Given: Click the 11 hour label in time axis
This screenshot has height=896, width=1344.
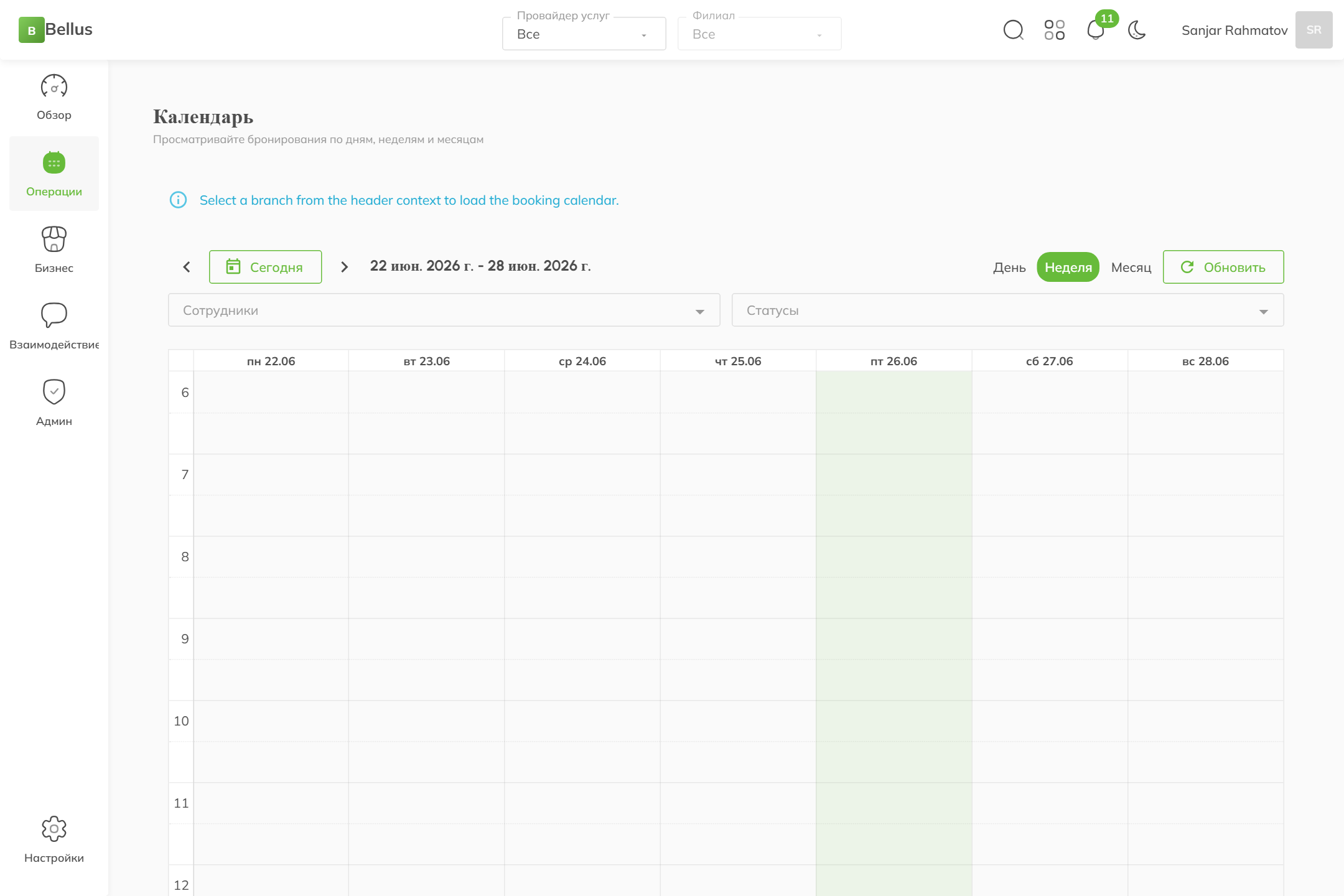Looking at the screenshot, I should 181,803.
